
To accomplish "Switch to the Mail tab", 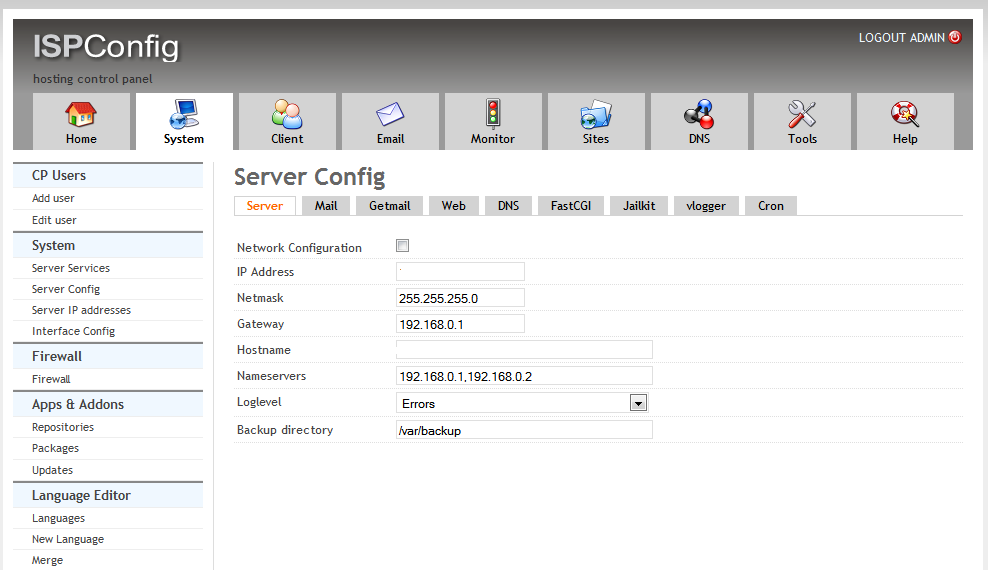I will tap(326, 206).
